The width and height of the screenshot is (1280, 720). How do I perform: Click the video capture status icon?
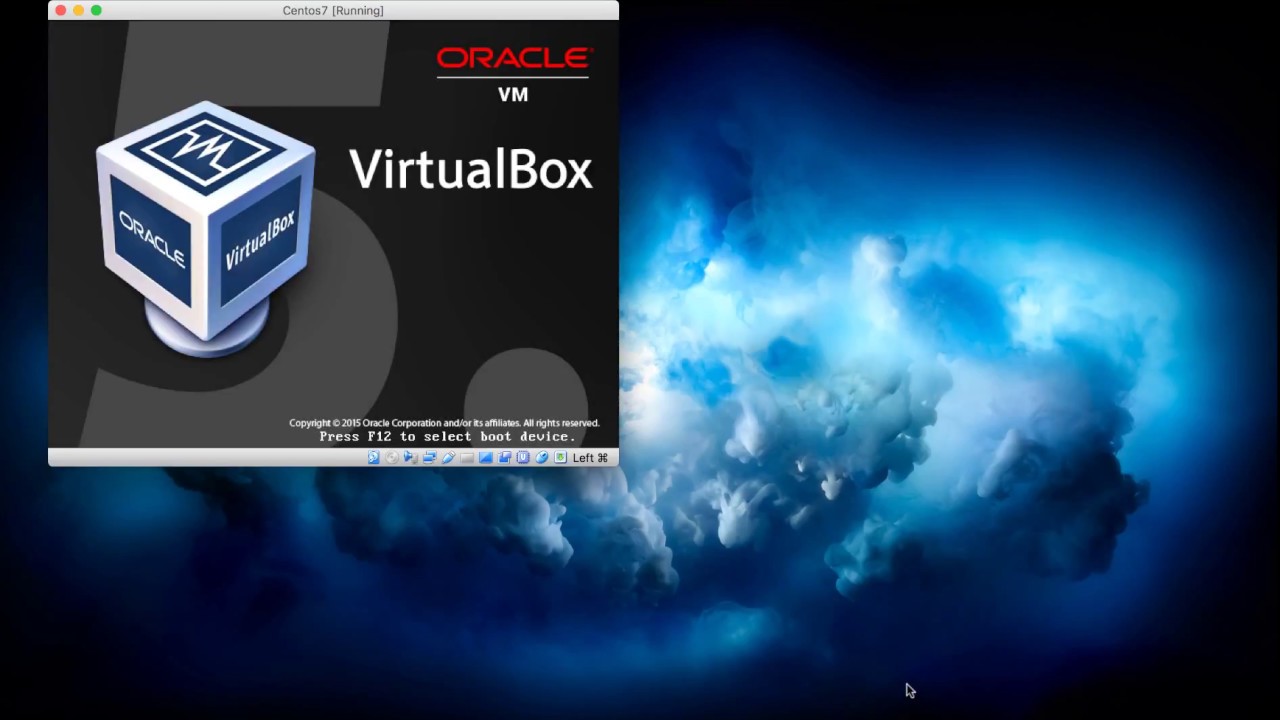(505, 457)
